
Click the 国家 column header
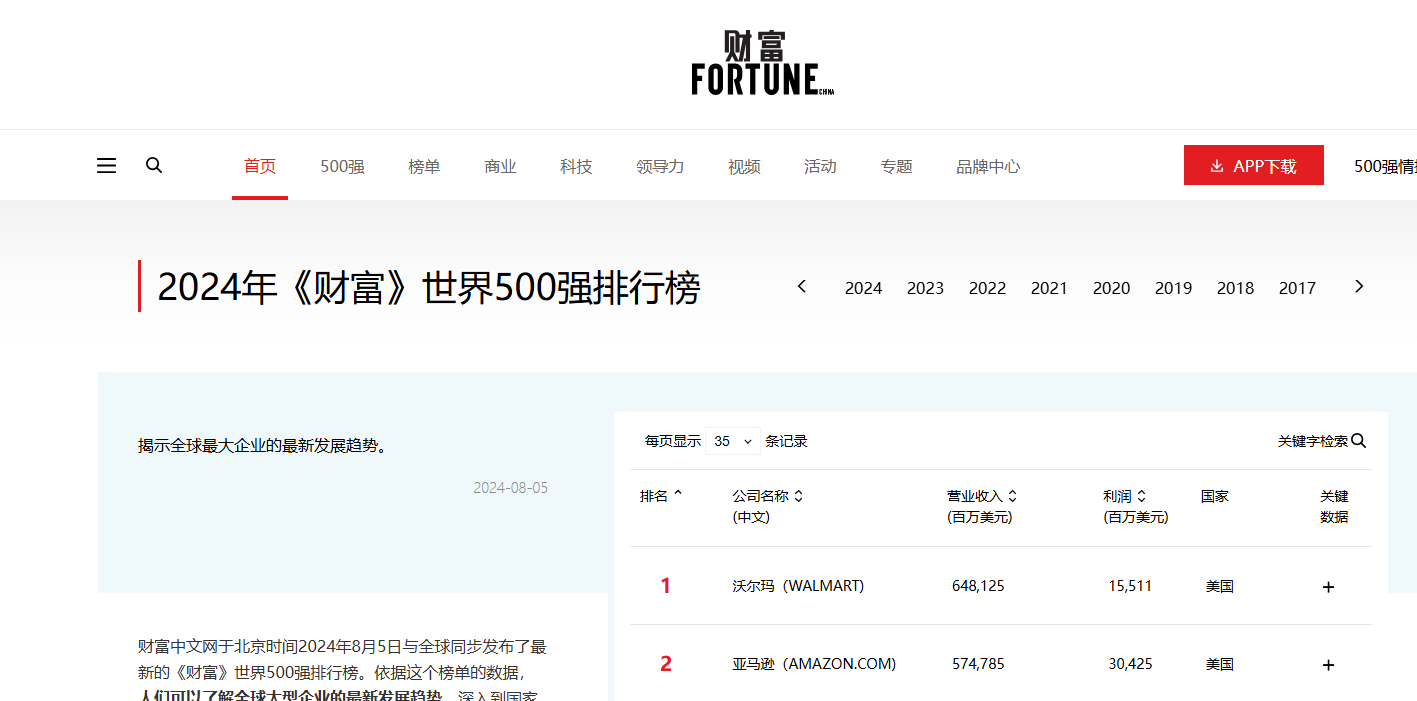[x=1215, y=496]
